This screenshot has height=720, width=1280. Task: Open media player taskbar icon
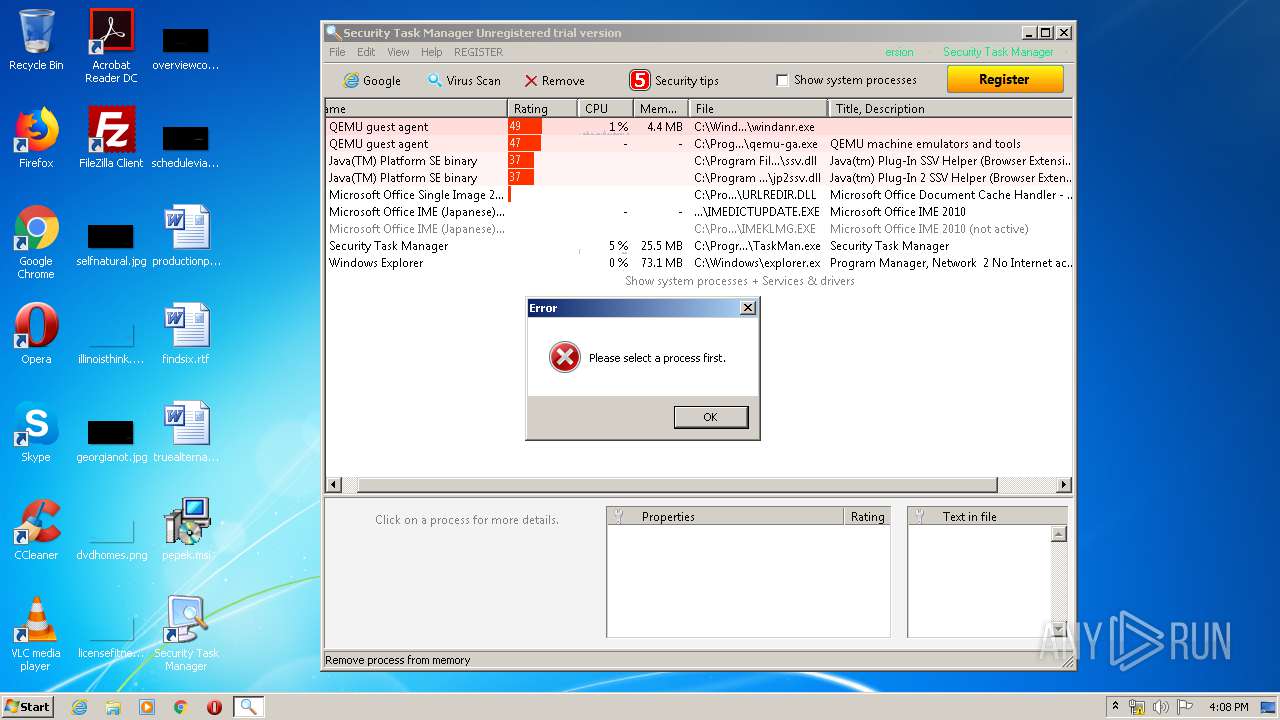tap(147, 707)
